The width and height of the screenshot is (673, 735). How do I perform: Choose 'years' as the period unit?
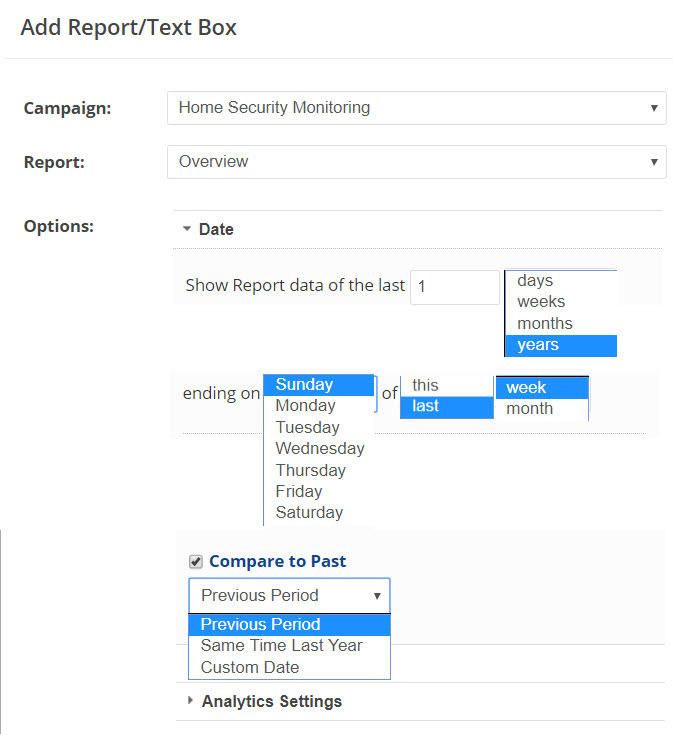coord(538,345)
